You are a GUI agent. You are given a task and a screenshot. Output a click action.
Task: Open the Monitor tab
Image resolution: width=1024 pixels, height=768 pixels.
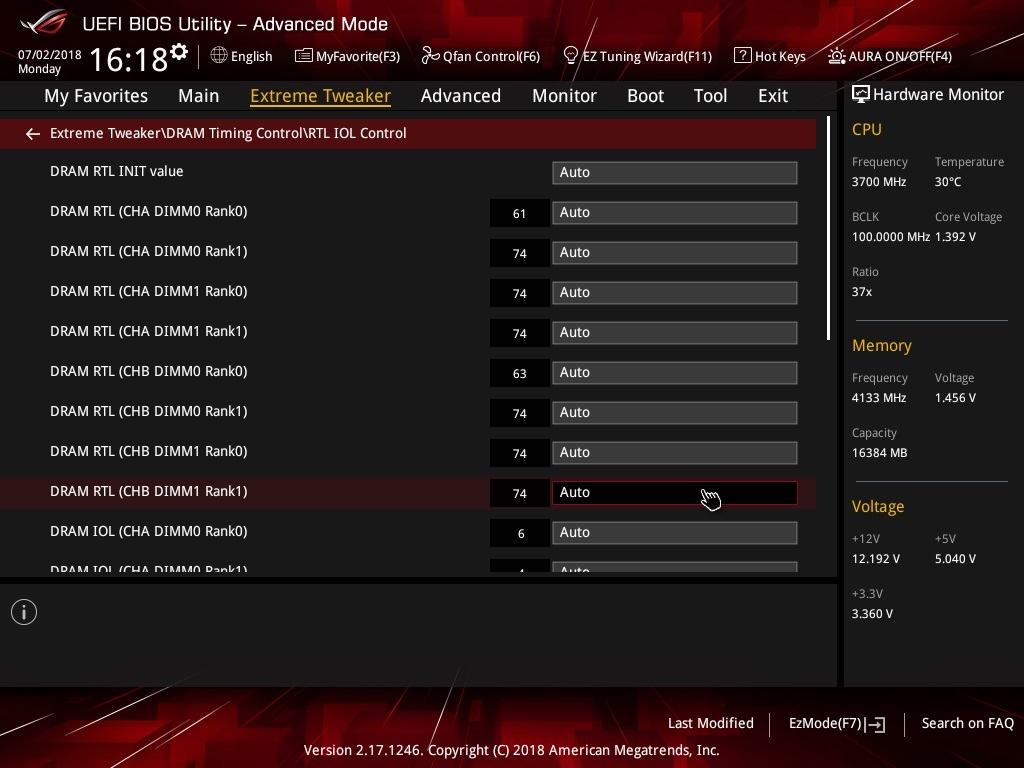pos(564,96)
